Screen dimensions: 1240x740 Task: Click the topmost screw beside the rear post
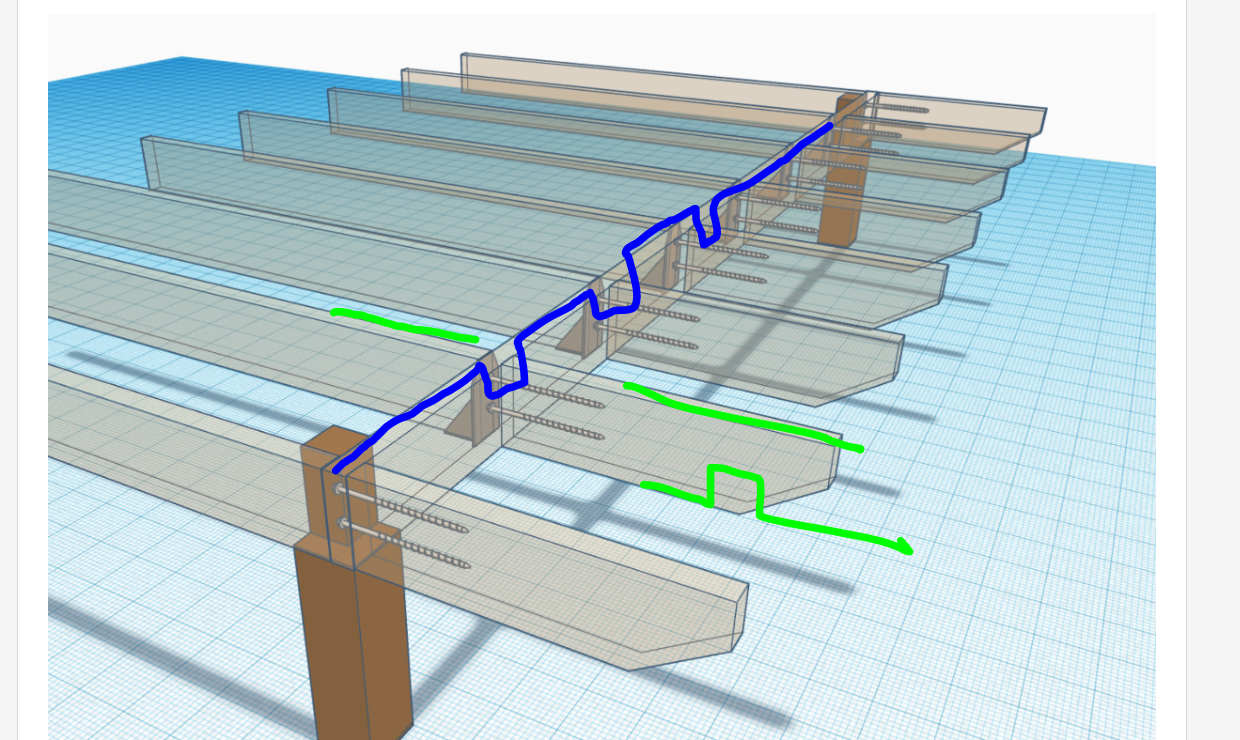tap(900, 110)
